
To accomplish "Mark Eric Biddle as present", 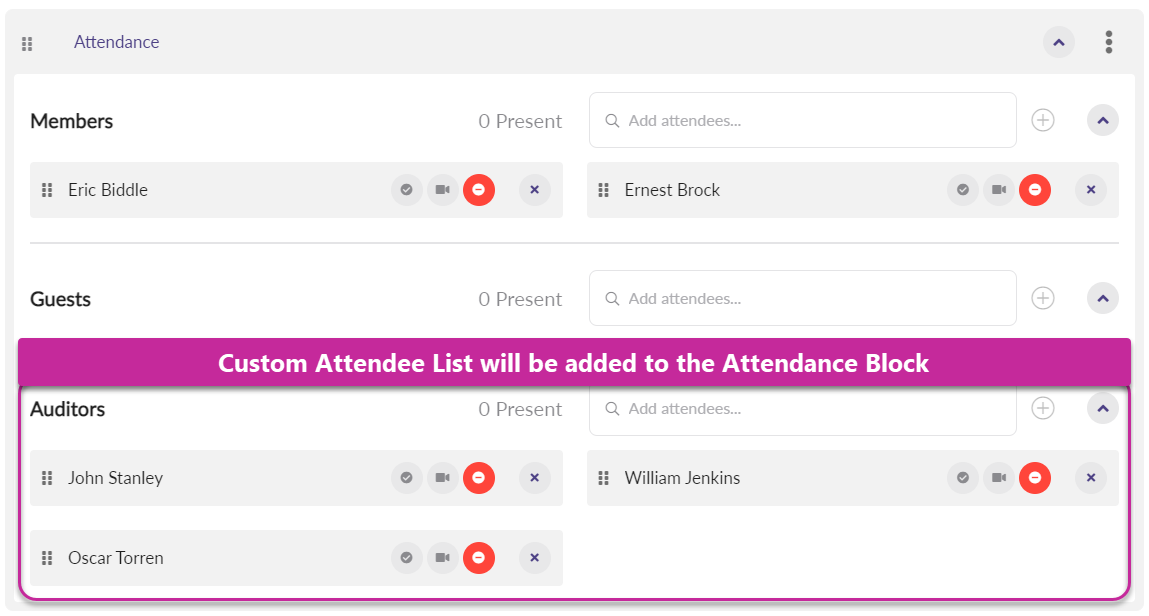I will click(406, 190).
